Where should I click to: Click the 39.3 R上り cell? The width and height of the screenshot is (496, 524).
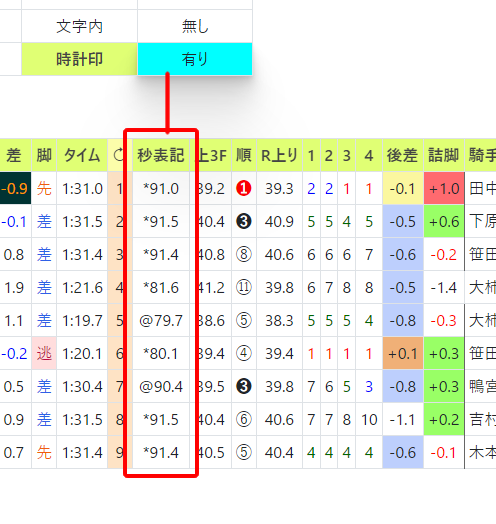[x=279, y=189]
